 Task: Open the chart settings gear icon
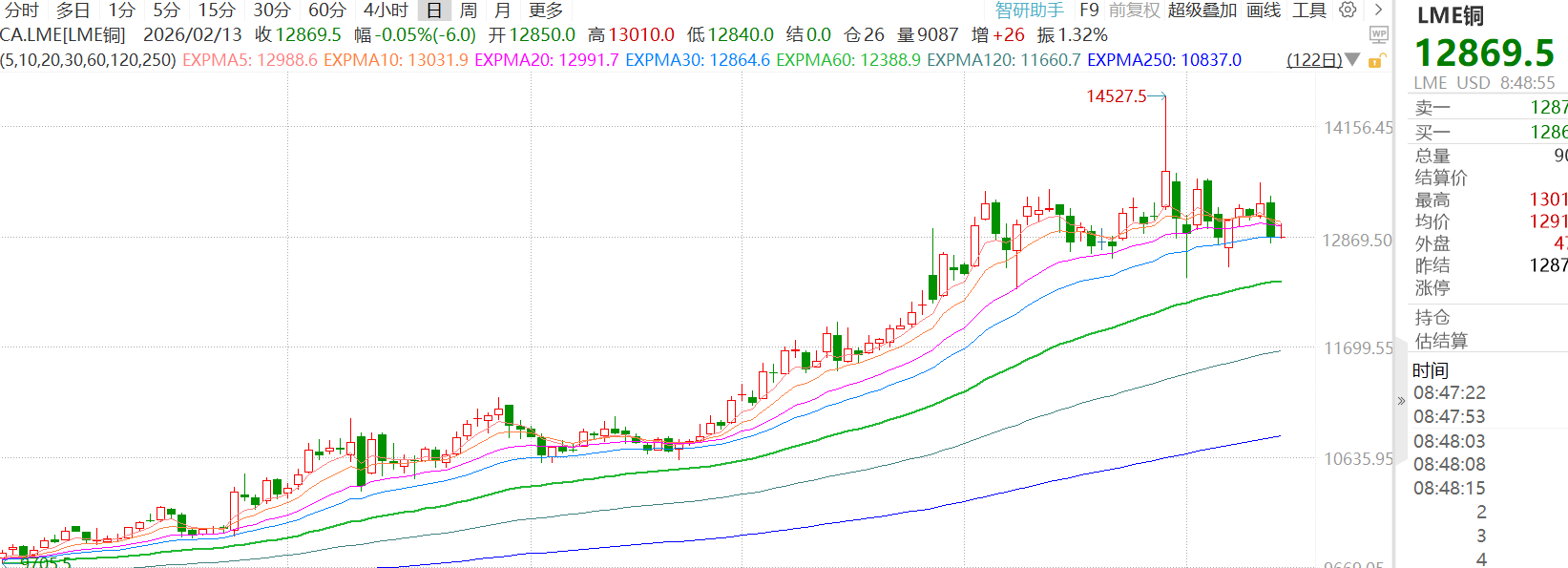[x=1348, y=10]
